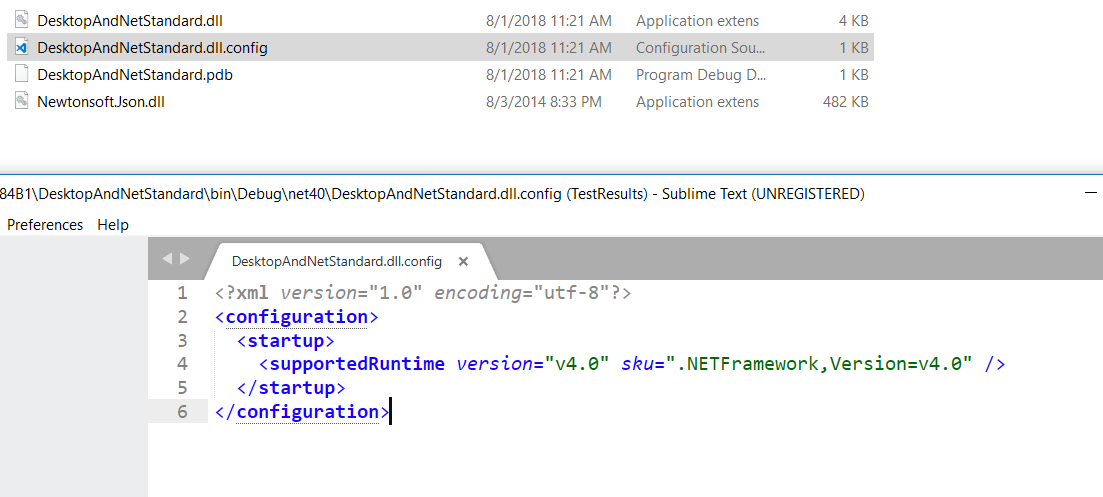1103x497 pixels.
Task: Click the opening configuration tag on line 2
Action: pyautogui.click(x=297, y=317)
